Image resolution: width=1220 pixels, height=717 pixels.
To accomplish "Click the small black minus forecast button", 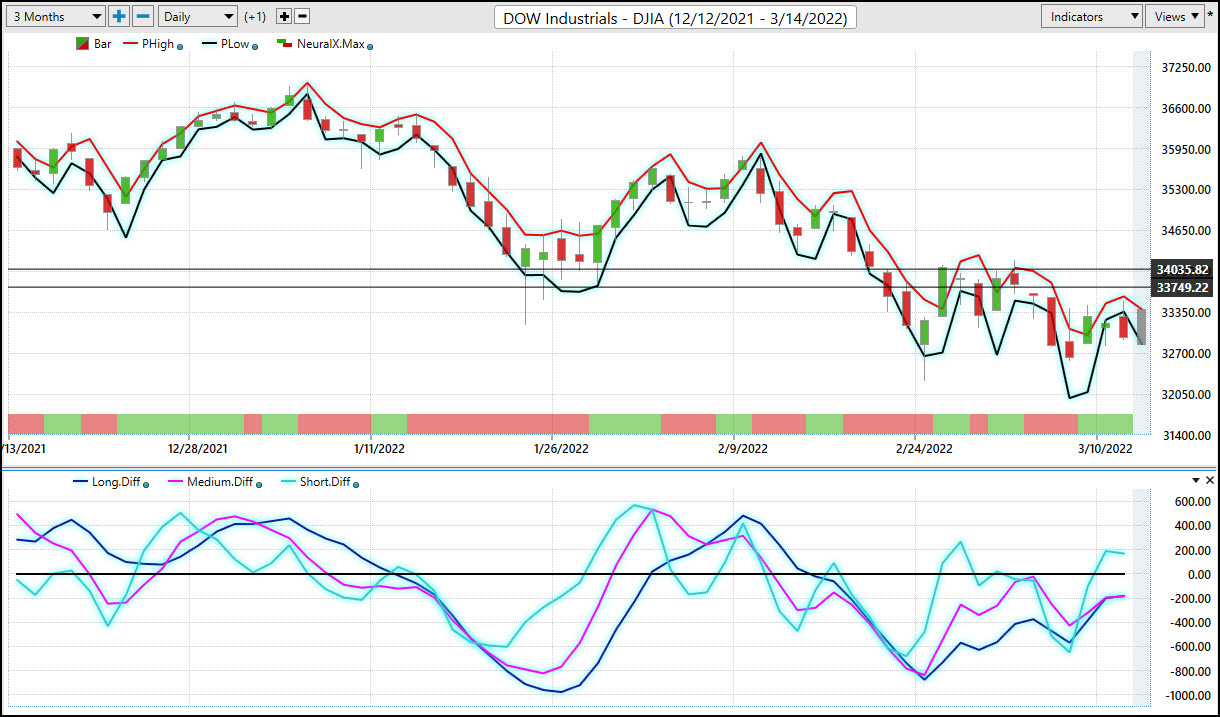I will tap(303, 16).
